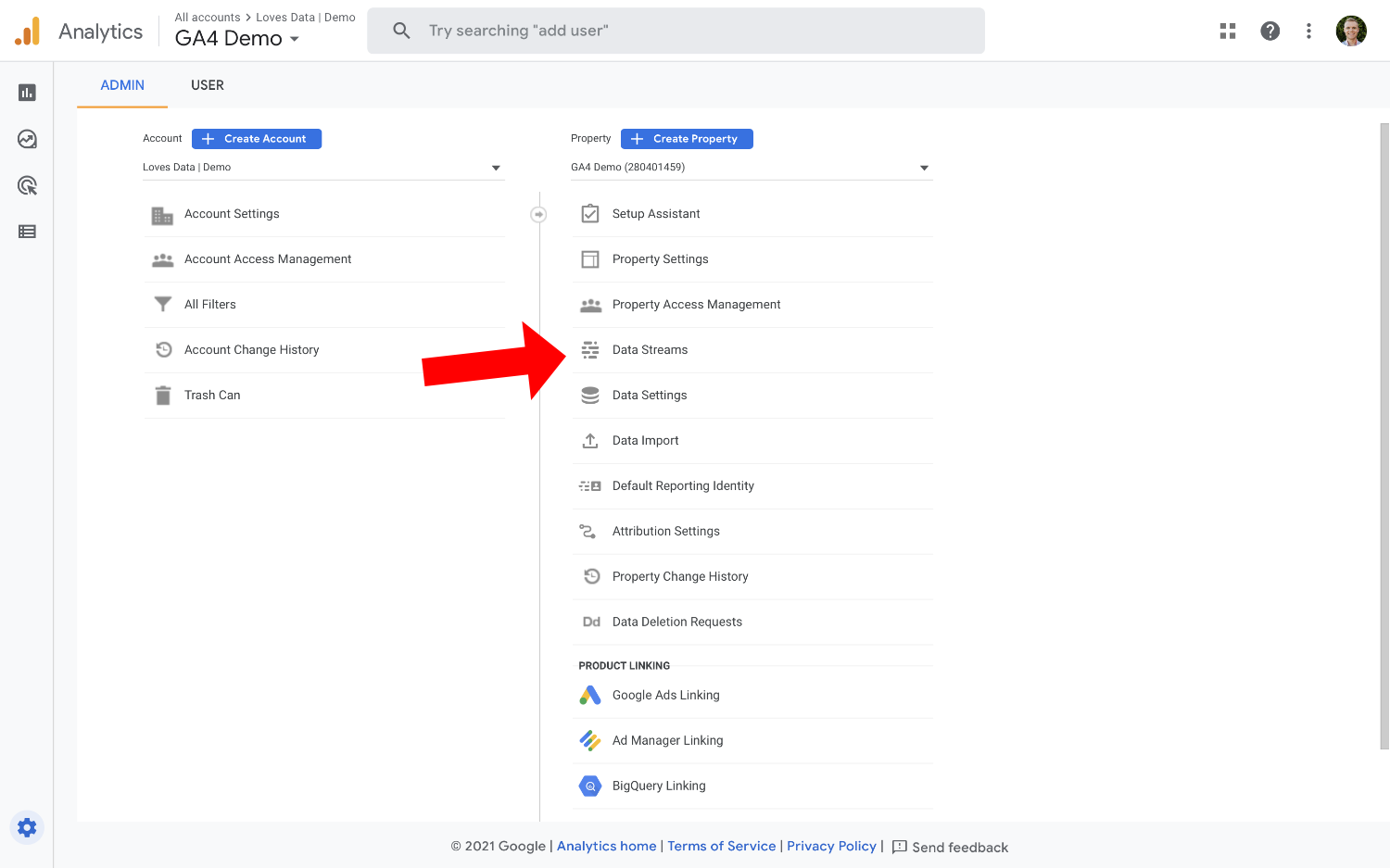Open the three-dot options menu in the header
This screenshot has height=868, width=1390.
[x=1308, y=31]
